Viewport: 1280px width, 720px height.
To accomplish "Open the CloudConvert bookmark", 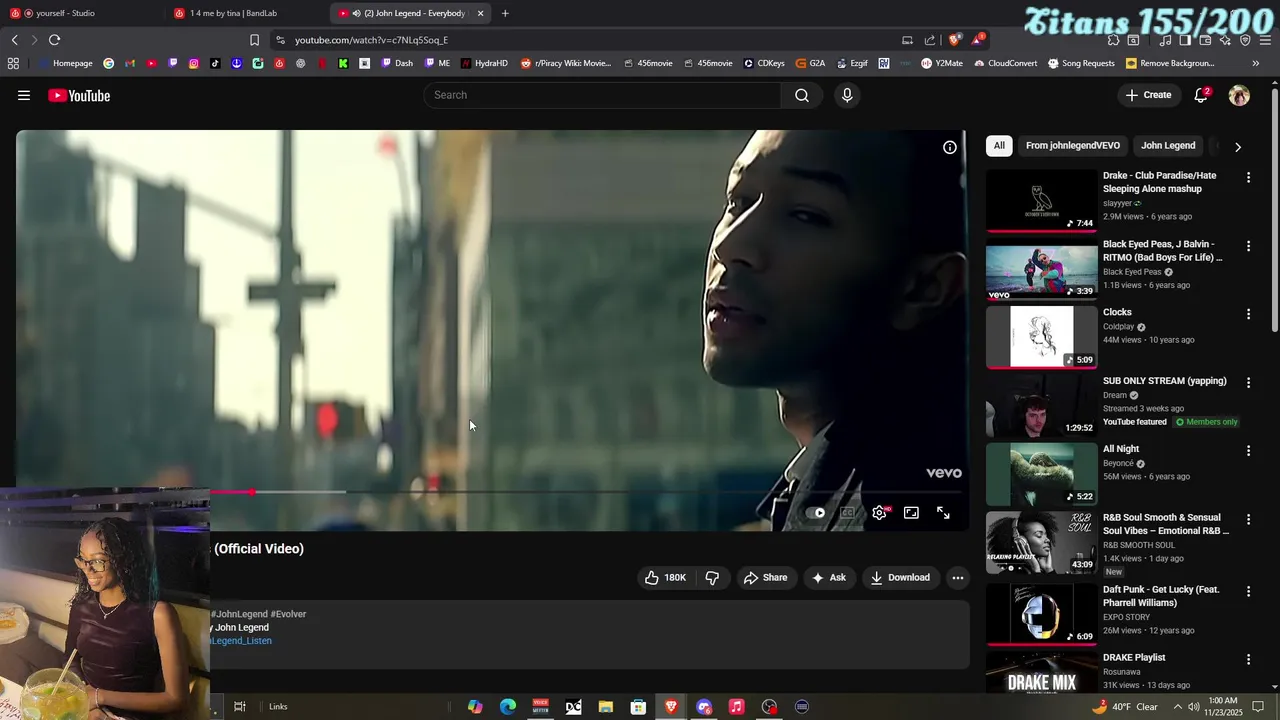I will [1004, 63].
